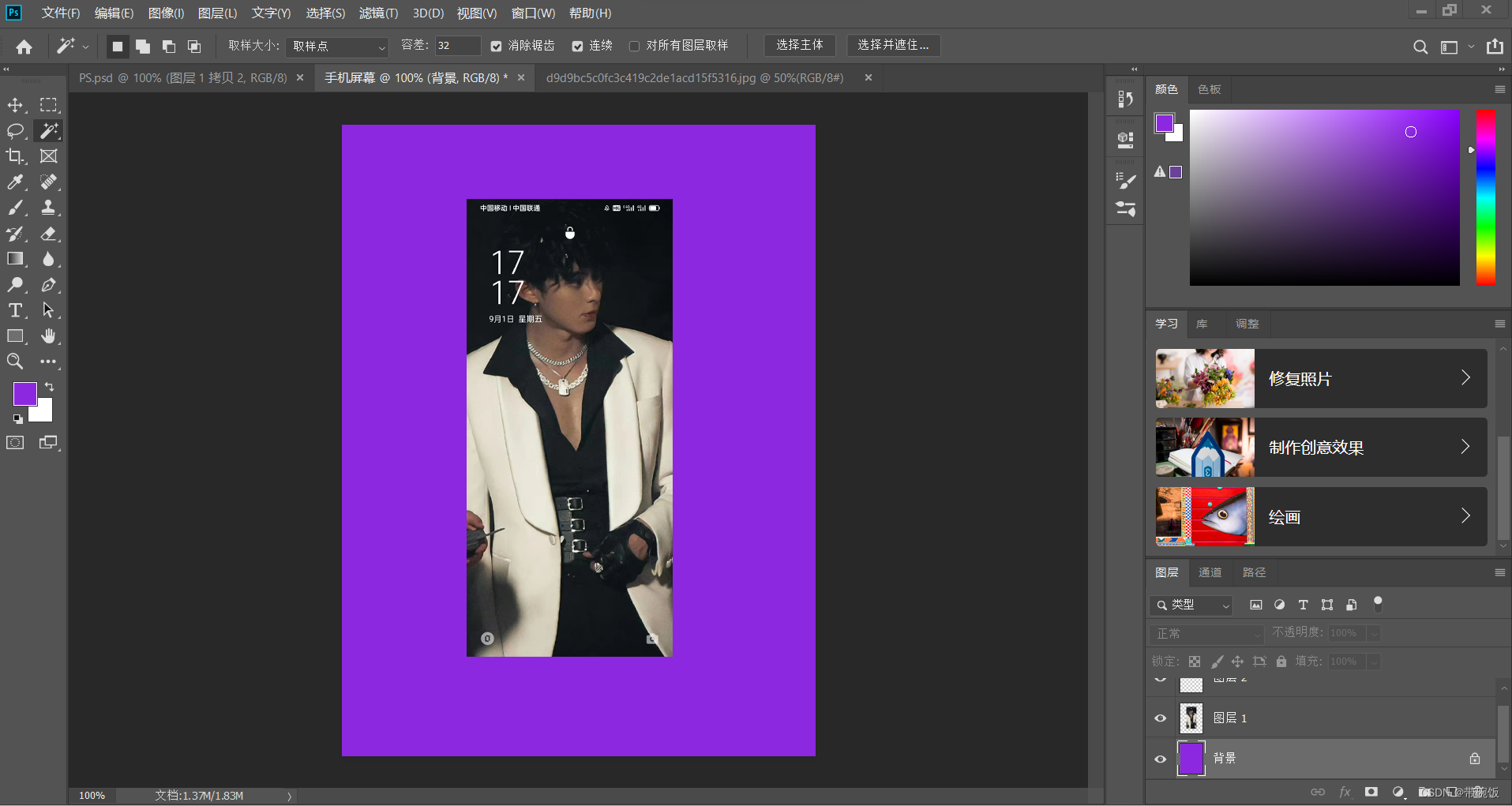
Task: Toggle Quick Mask mode
Action: pyautogui.click(x=15, y=443)
